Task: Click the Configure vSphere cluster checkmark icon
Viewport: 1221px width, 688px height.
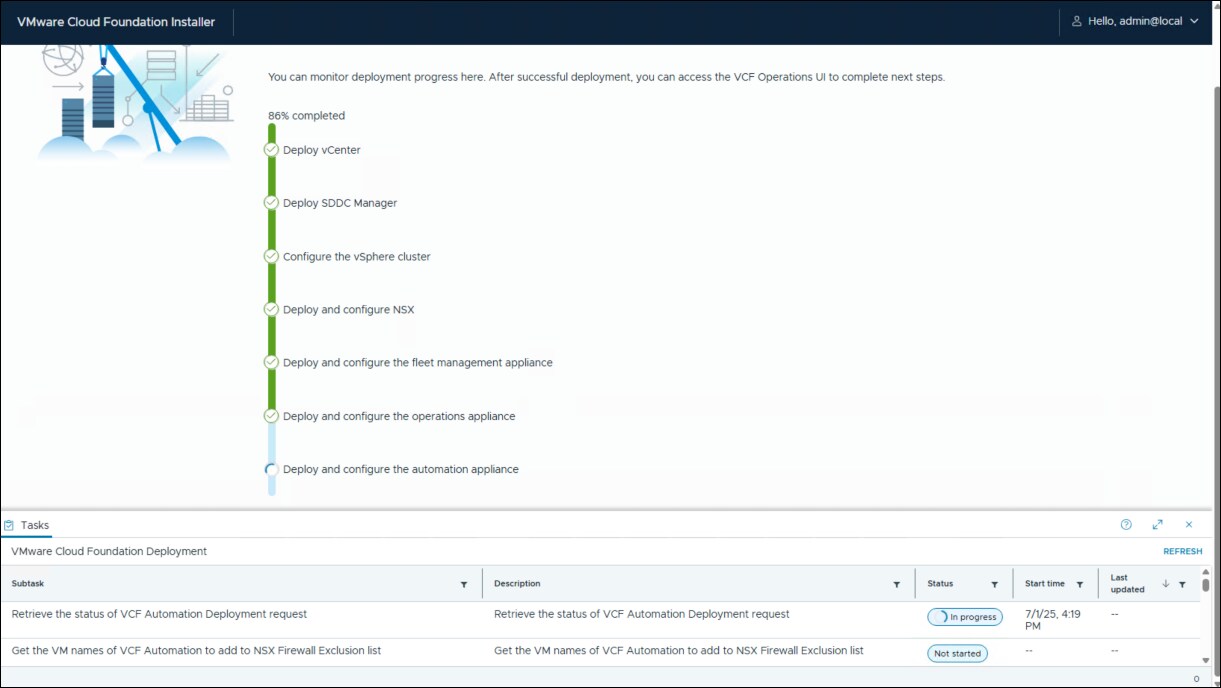Action: tap(271, 256)
